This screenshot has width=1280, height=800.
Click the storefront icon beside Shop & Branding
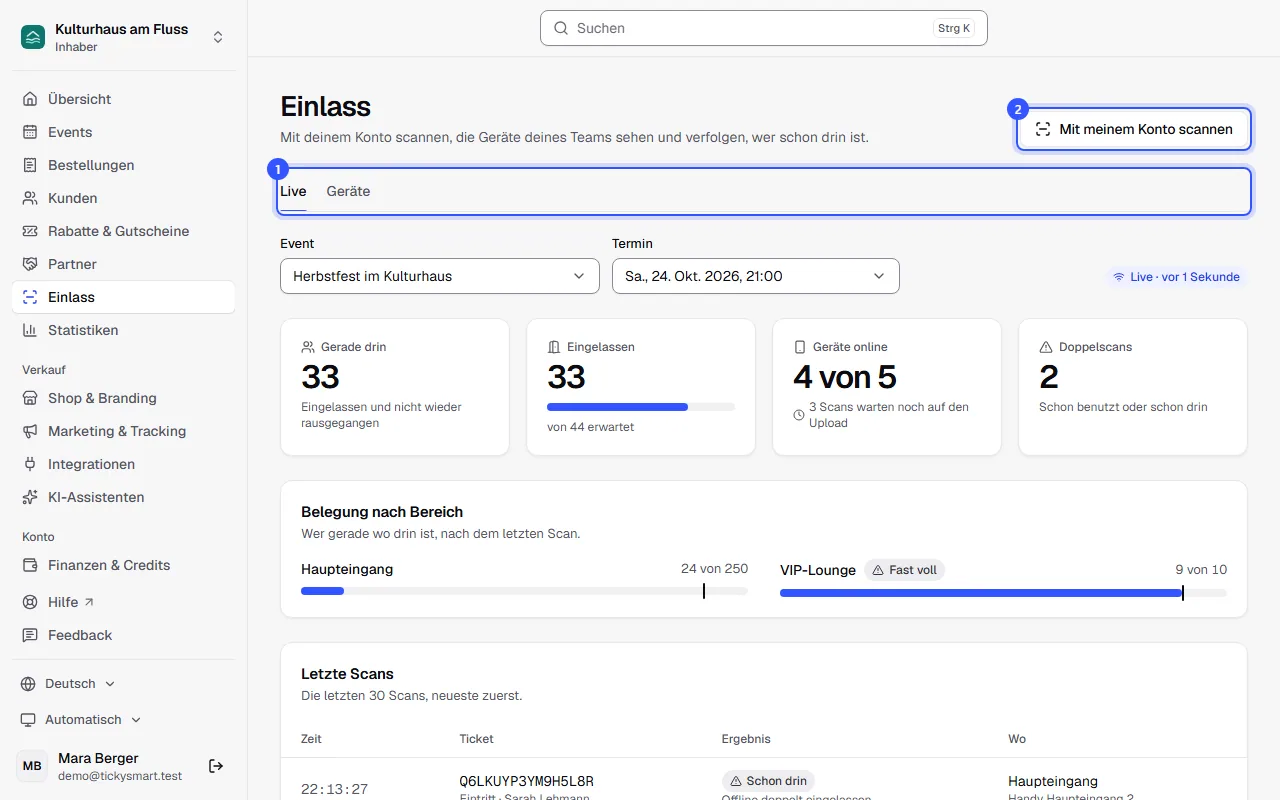click(x=30, y=398)
